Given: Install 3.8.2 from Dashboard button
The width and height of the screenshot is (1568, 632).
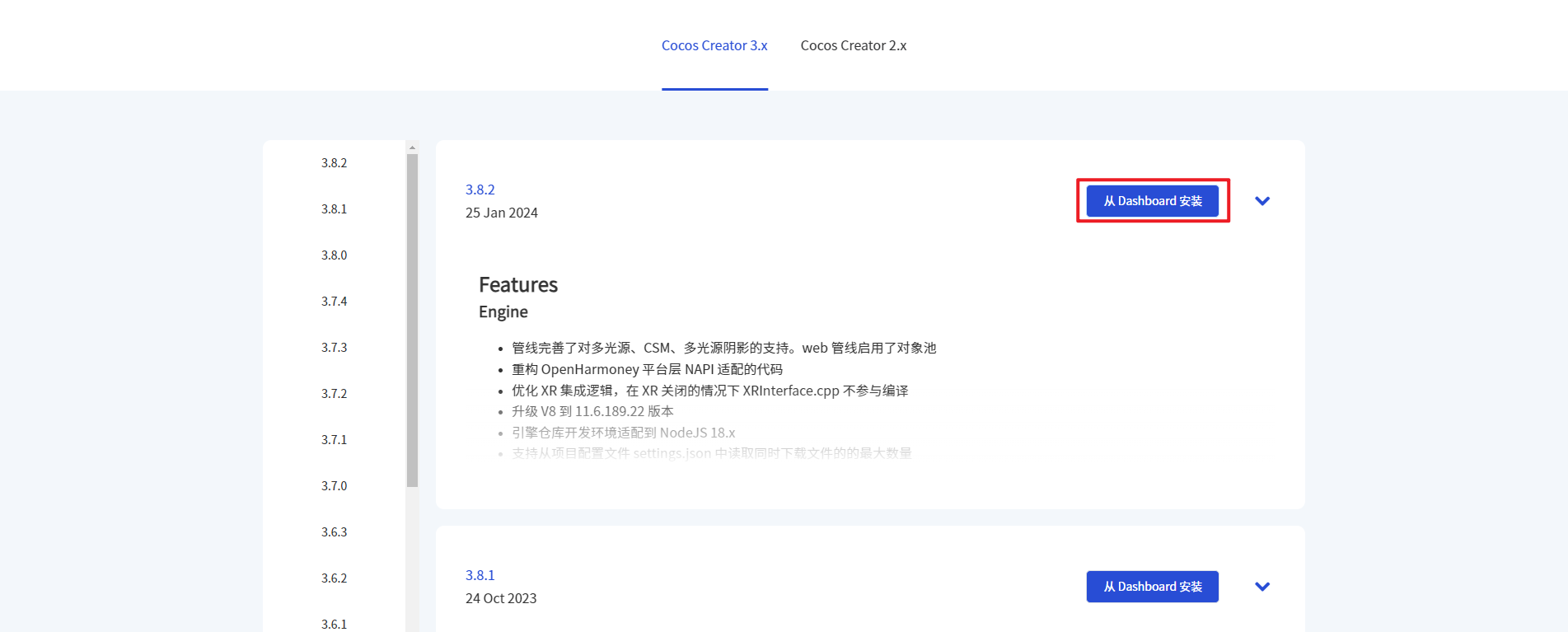Looking at the screenshot, I should click(1152, 201).
